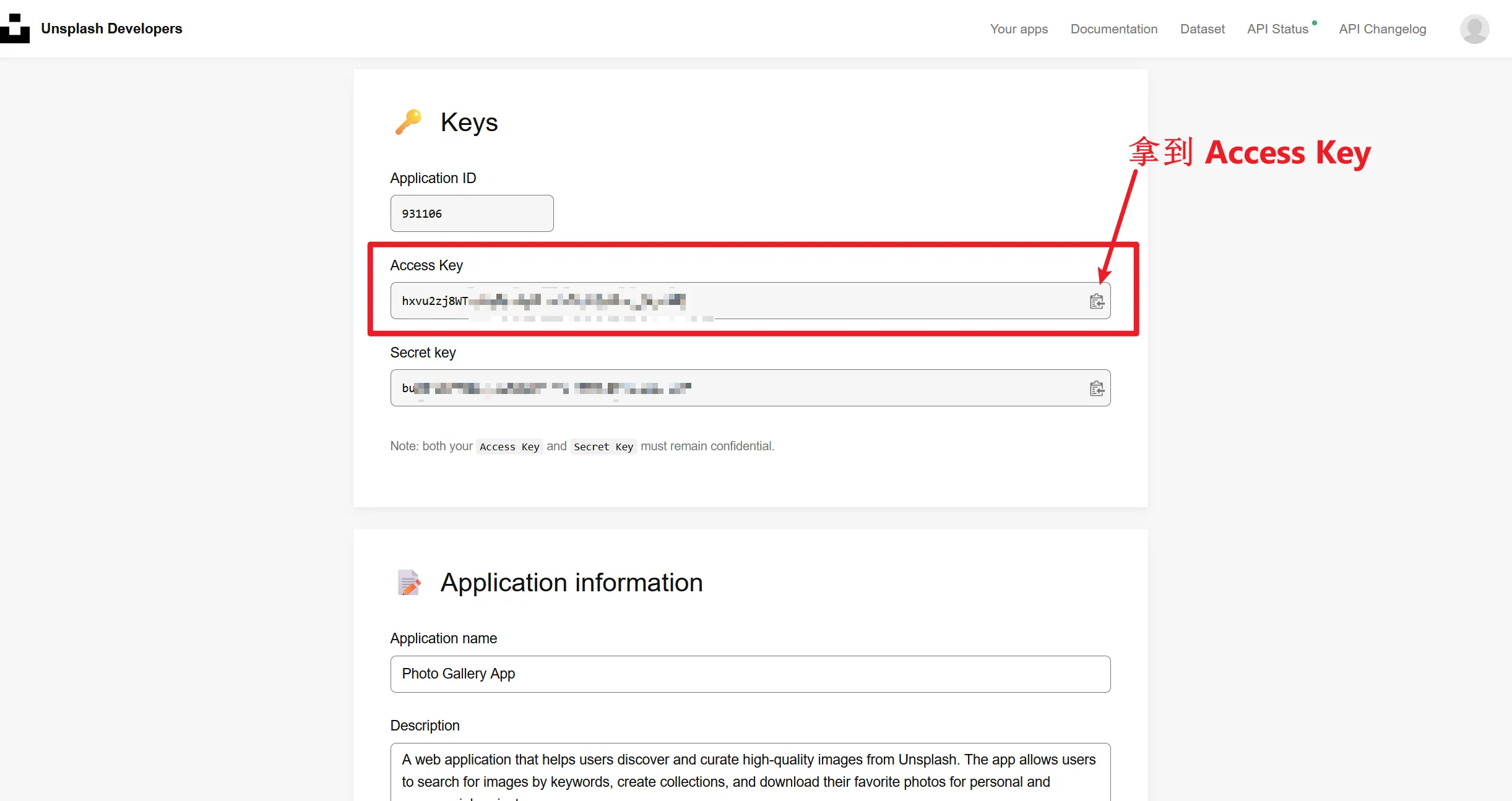
Task: Click inside the Application ID field
Action: pyautogui.click(x=472, y=213)
